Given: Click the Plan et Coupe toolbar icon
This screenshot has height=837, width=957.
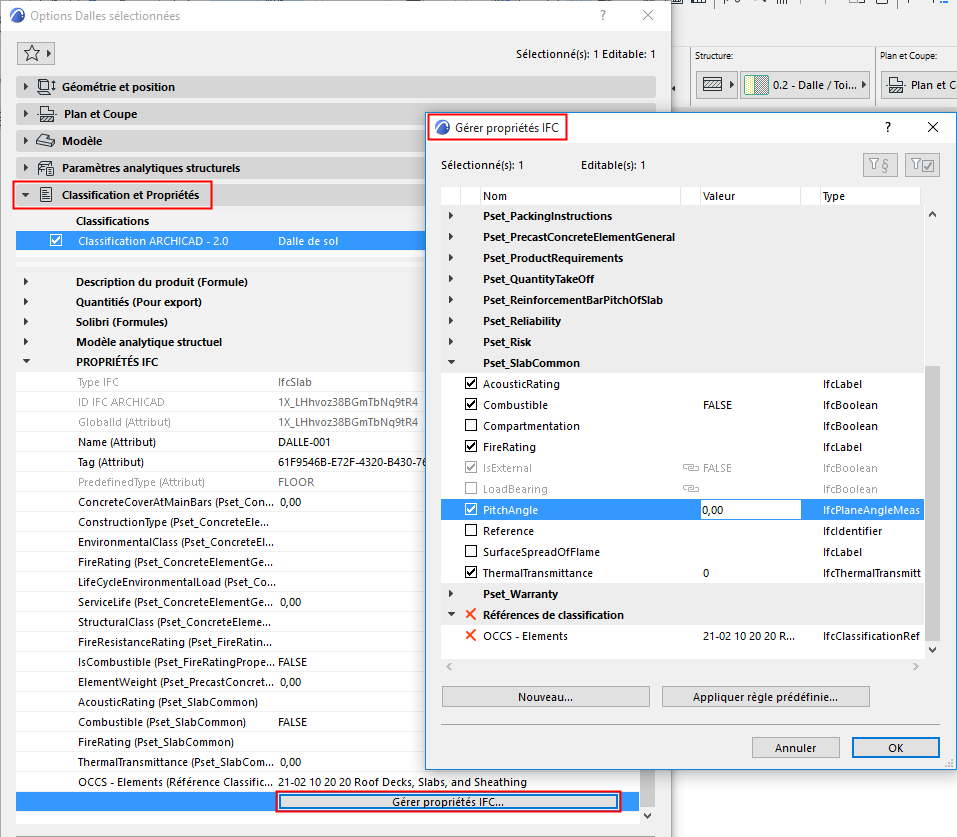Looking at the screenshot, I should point(896,85).
